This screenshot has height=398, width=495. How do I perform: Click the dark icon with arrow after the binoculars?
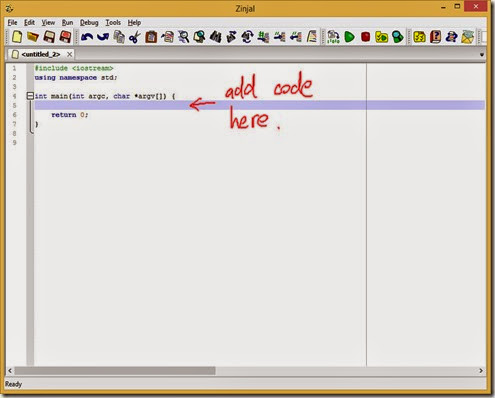point(231,37)
